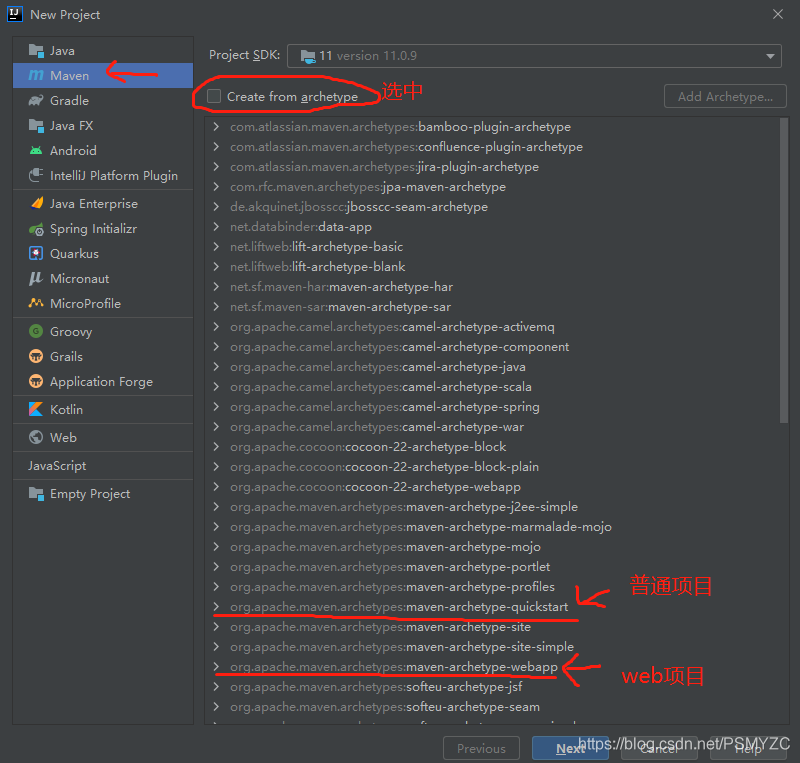This screenshot has height=763, width=800.
Task: Pick the MicroProfile icon
Action: (x=36, y=303)
